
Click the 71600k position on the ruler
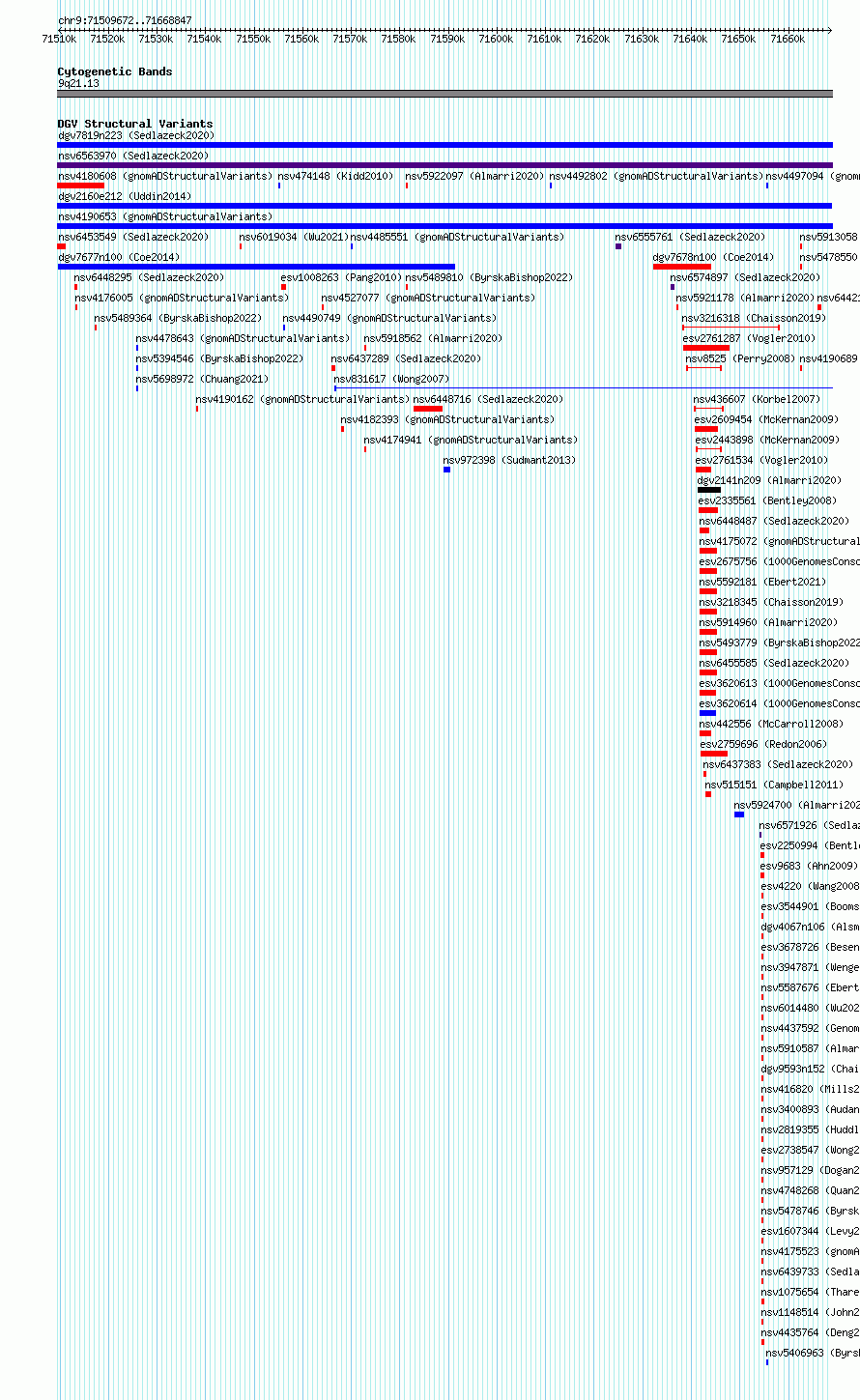coord(496,39)
